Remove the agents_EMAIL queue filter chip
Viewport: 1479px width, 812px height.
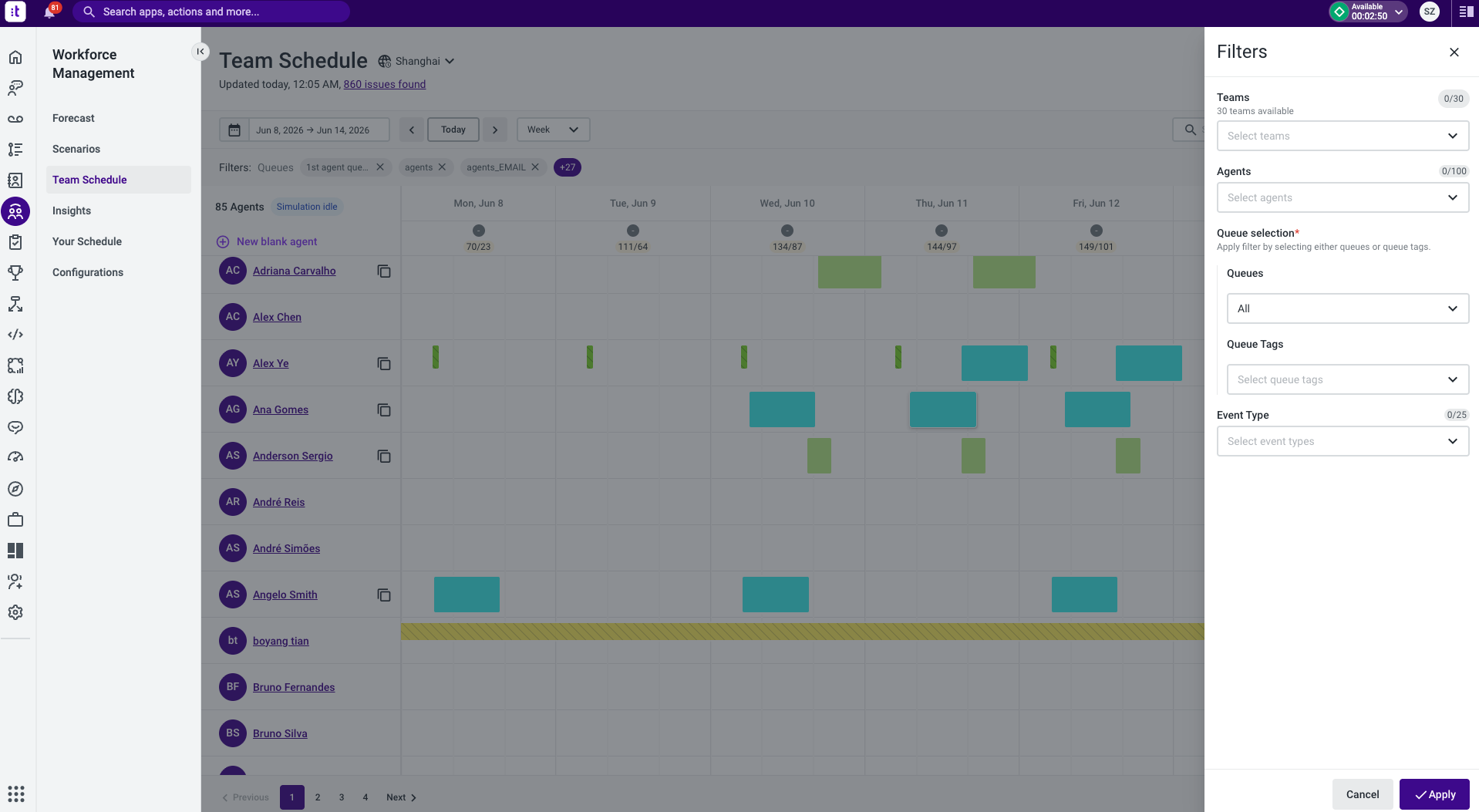click(x=535, y=167)
